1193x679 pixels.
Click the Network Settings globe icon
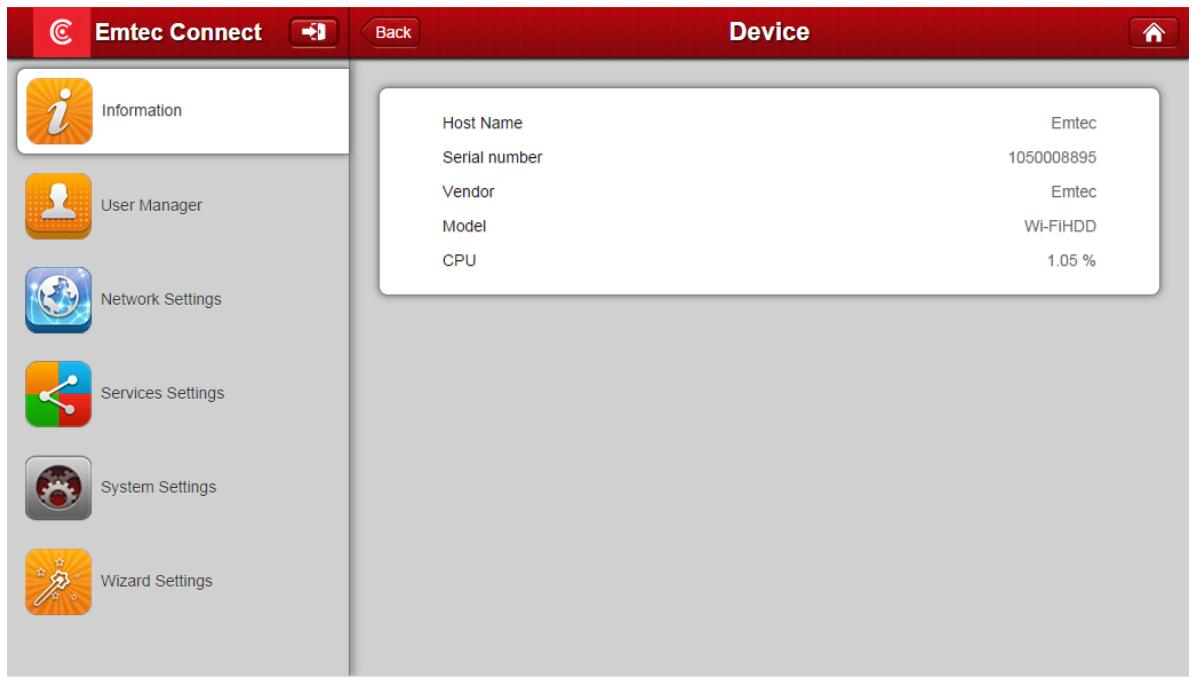click(59, 299)
